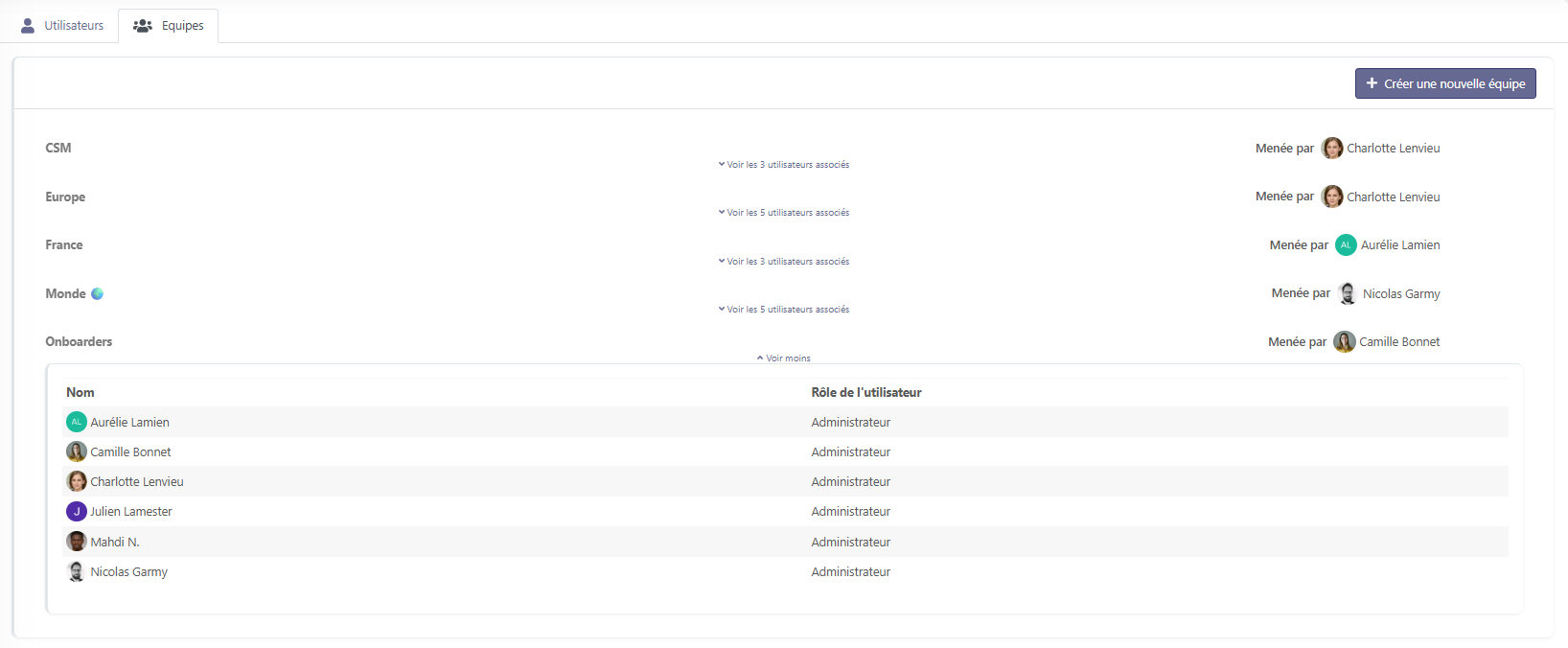
Task: Switch to the Utilisateurs tab
Action: tap(63, 26)
